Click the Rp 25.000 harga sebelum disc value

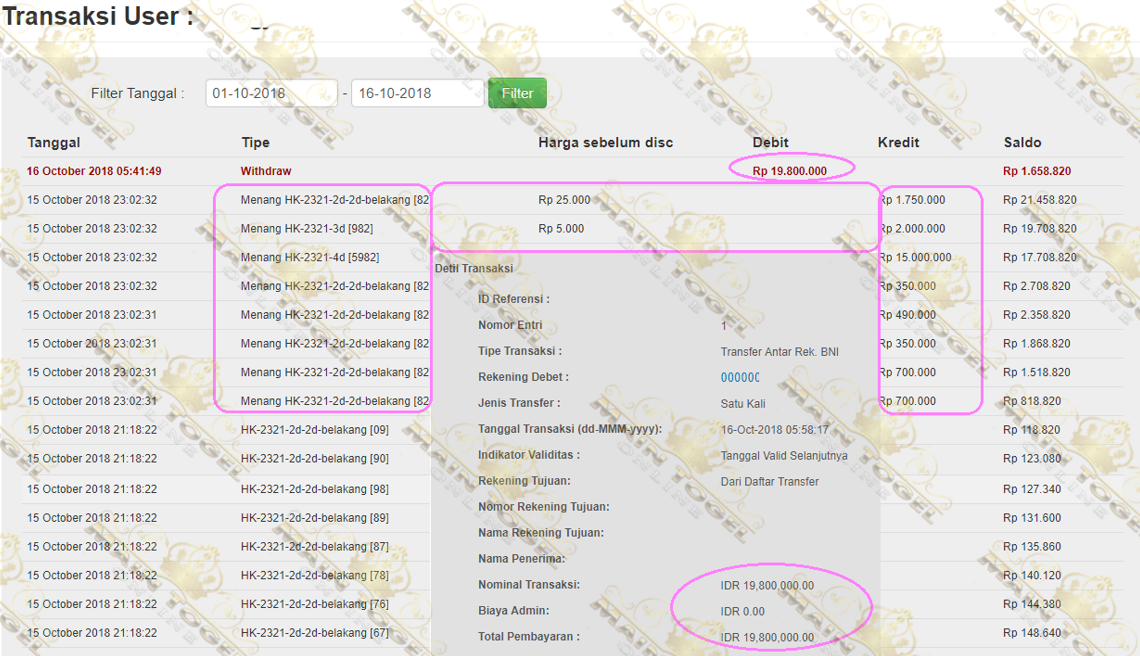click(564, 200)
